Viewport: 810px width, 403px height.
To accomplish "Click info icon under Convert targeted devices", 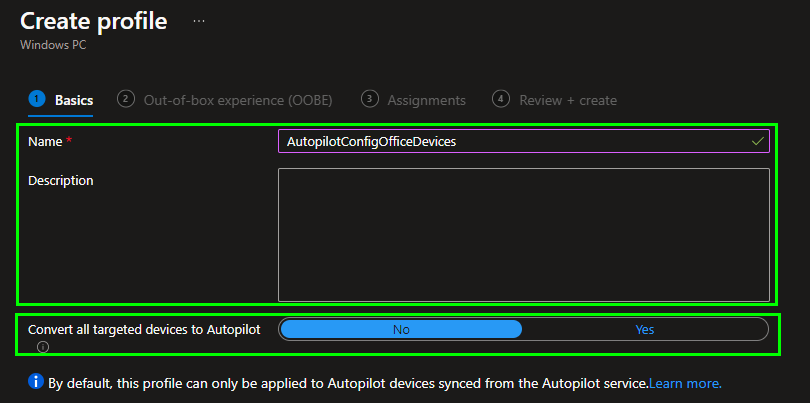I will (43, 348).
